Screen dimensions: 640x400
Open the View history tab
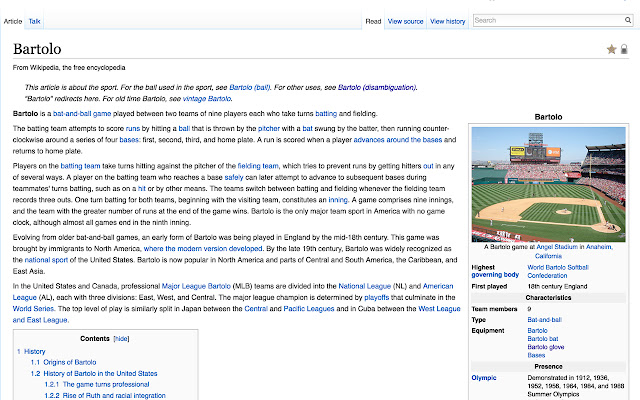[448, 21]
